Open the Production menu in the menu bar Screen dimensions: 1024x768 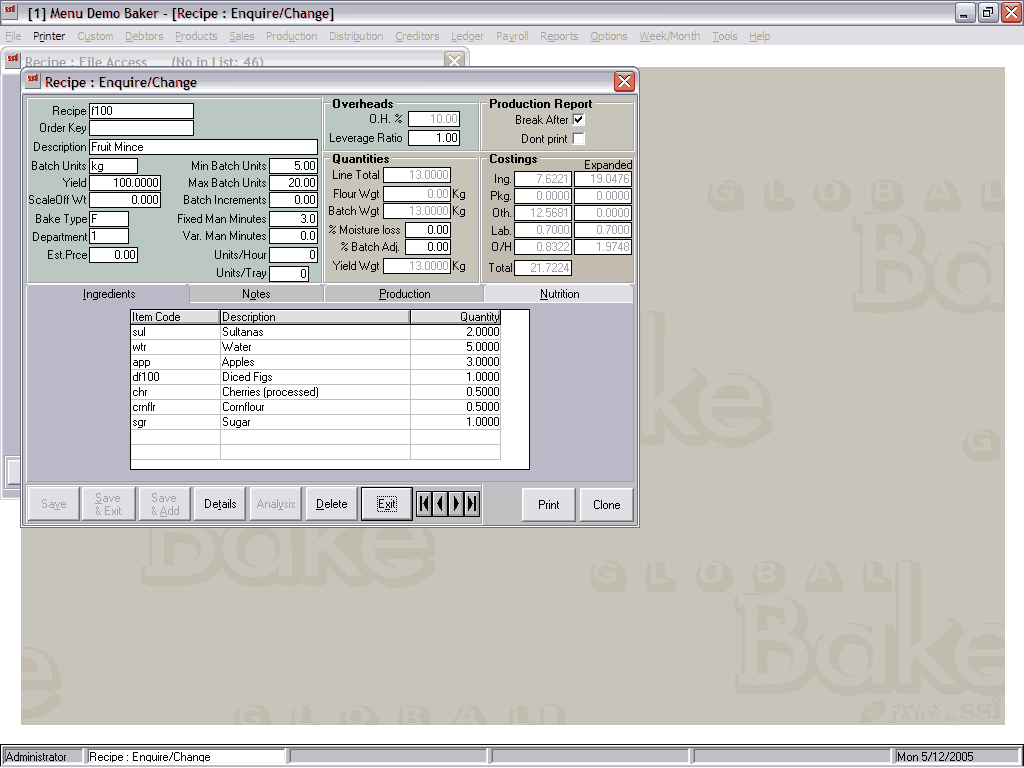[291, 36]
